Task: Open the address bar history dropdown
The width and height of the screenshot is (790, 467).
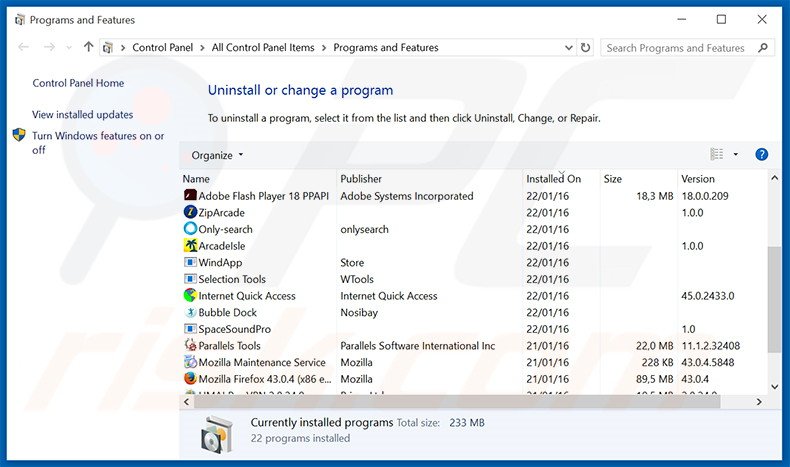Action: tap(569, 47)
